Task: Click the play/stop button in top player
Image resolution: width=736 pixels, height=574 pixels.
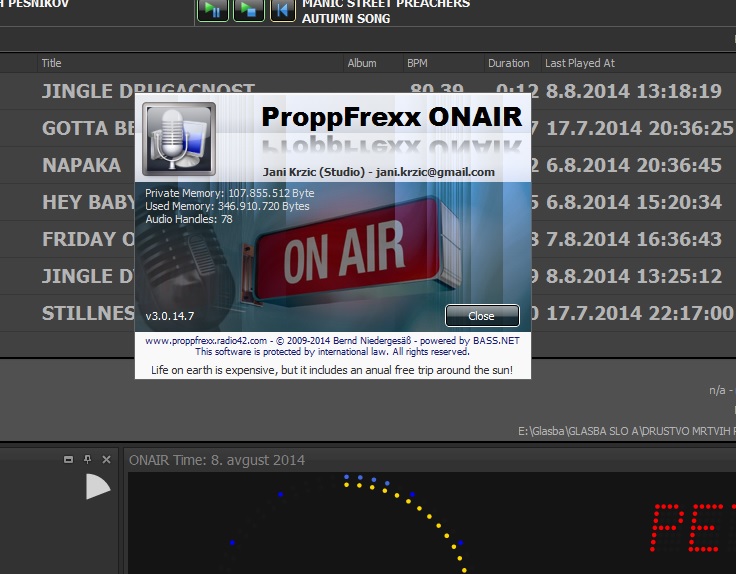Action: tap(249, 10)
